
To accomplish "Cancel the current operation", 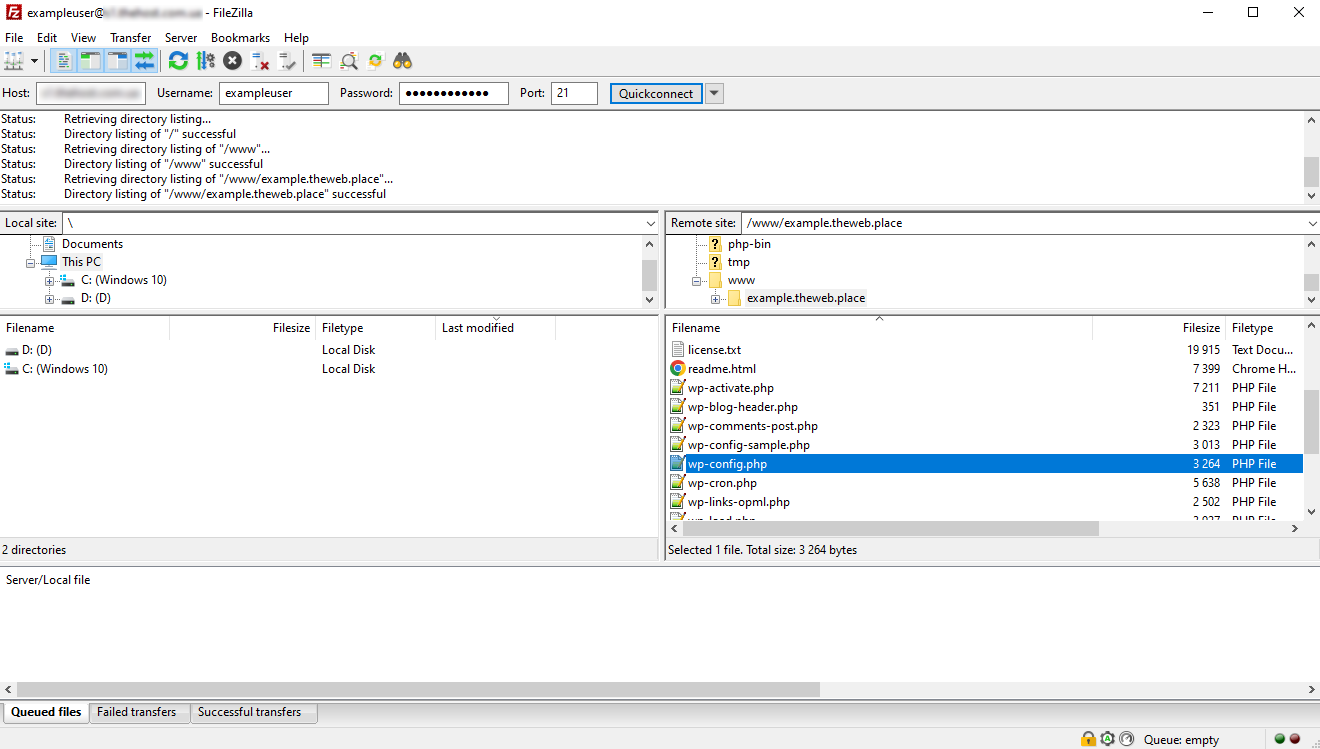I will click(232, 61).
